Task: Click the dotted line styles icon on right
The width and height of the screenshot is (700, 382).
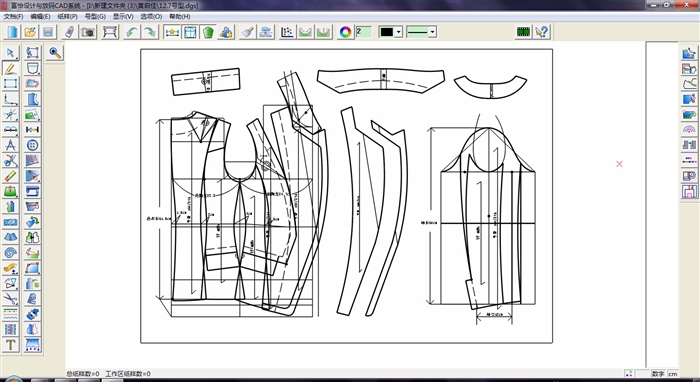Action: coord(689,161)
